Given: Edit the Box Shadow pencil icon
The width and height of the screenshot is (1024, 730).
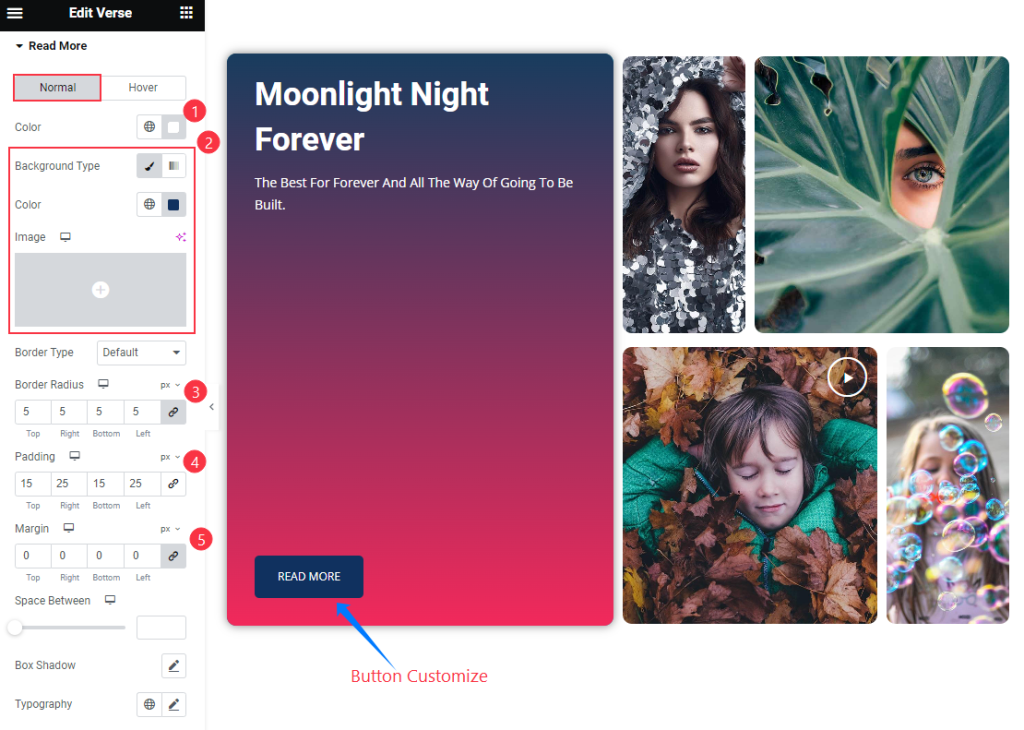Looking at the screenshot, I should coord(174,665).
